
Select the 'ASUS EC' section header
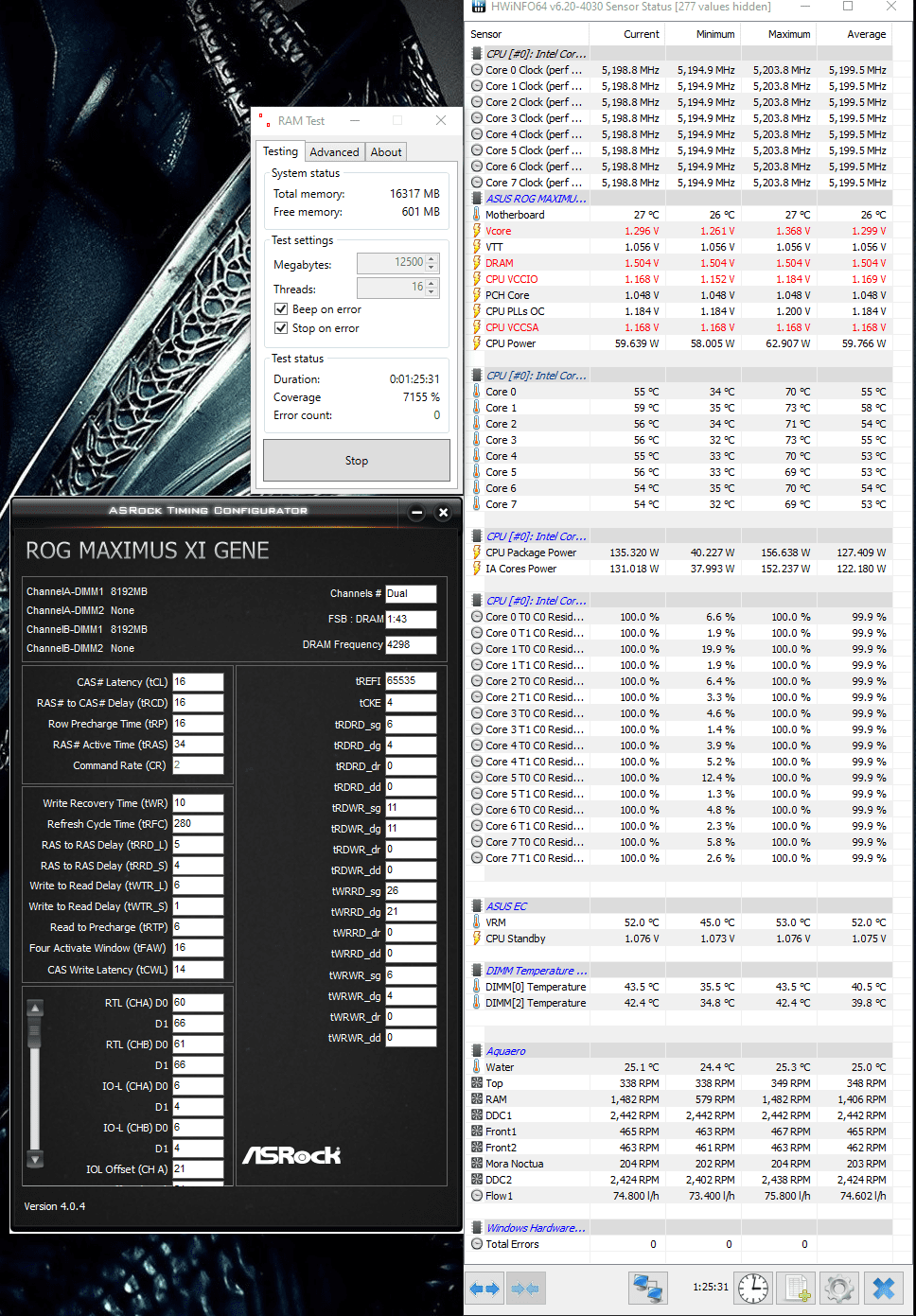click(x=506, y=906)
